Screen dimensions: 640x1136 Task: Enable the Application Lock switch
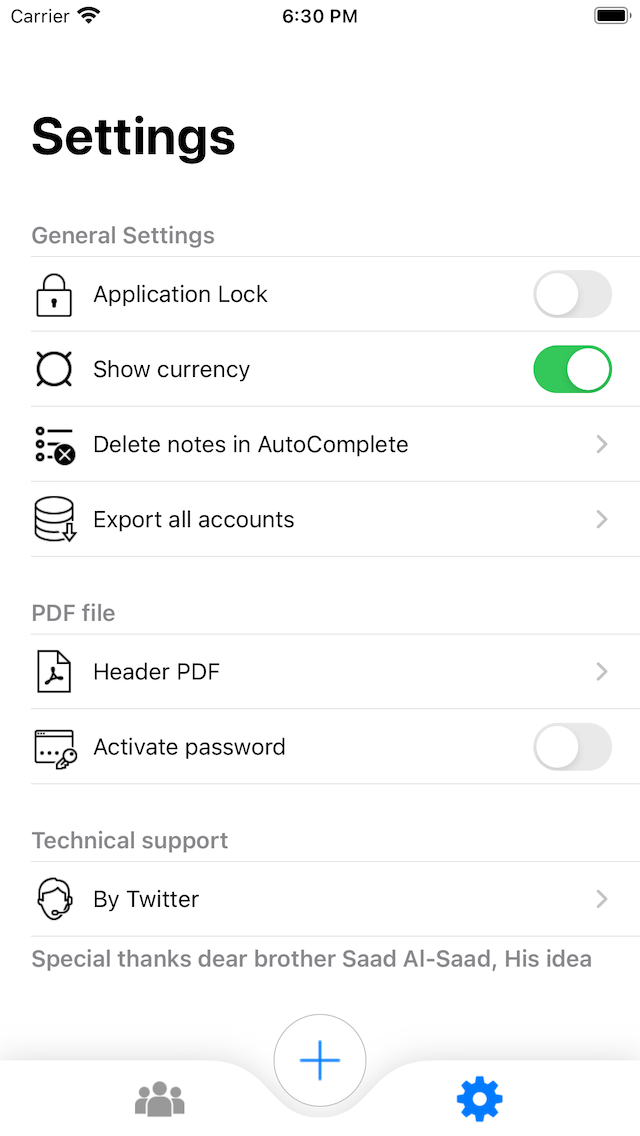tap(572, 295)
